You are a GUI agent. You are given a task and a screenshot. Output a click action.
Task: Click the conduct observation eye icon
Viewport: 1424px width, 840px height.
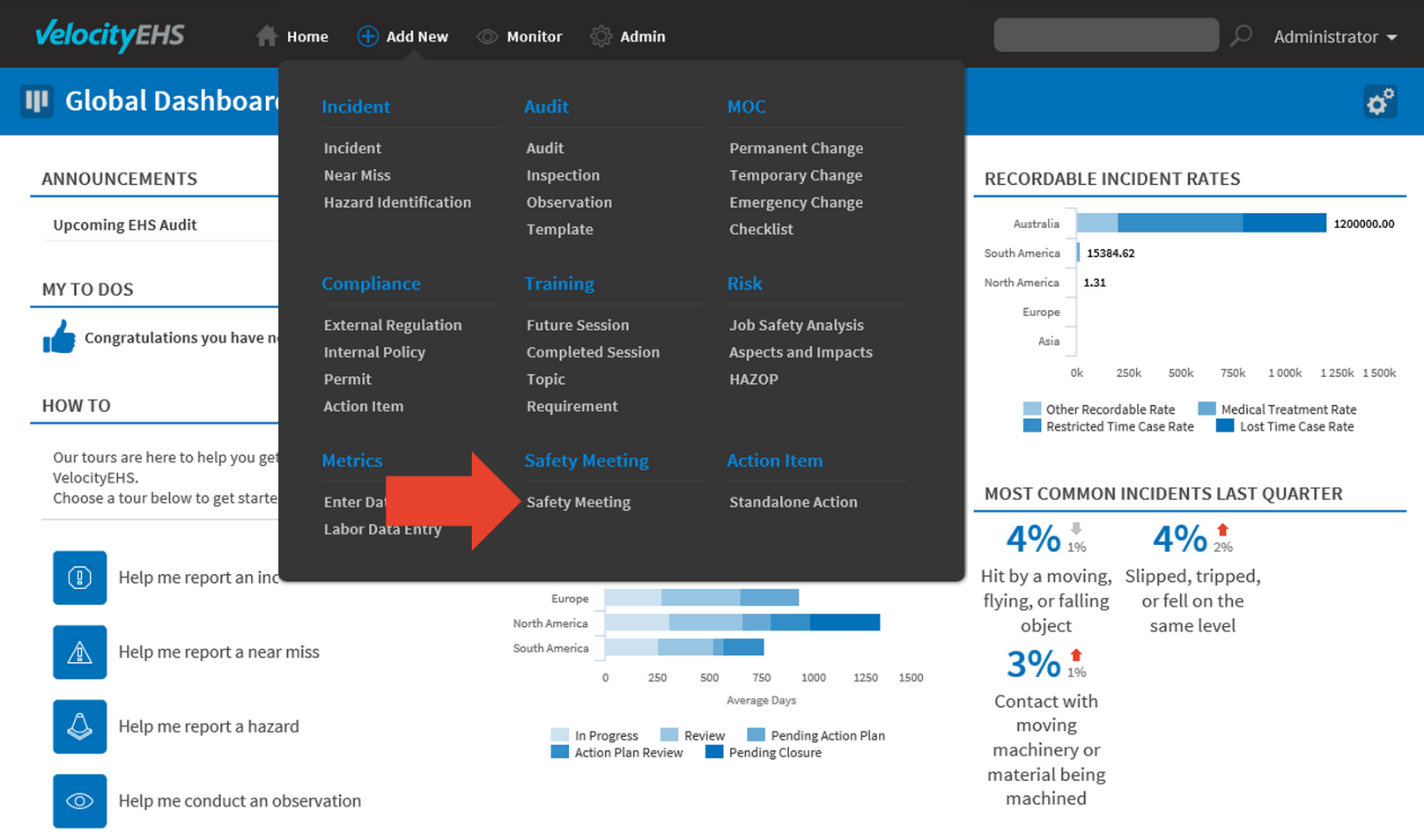coord(80,801)
